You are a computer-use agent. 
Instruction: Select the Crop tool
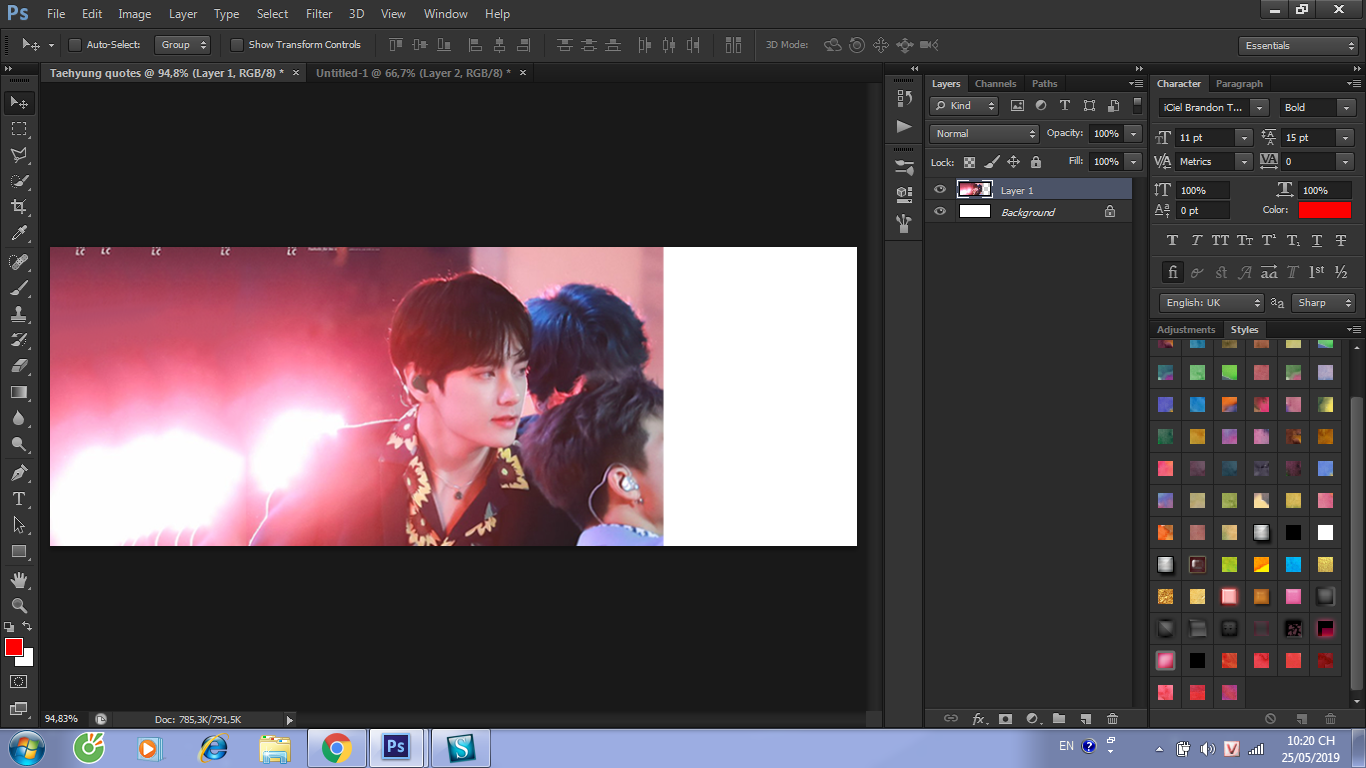19,207
